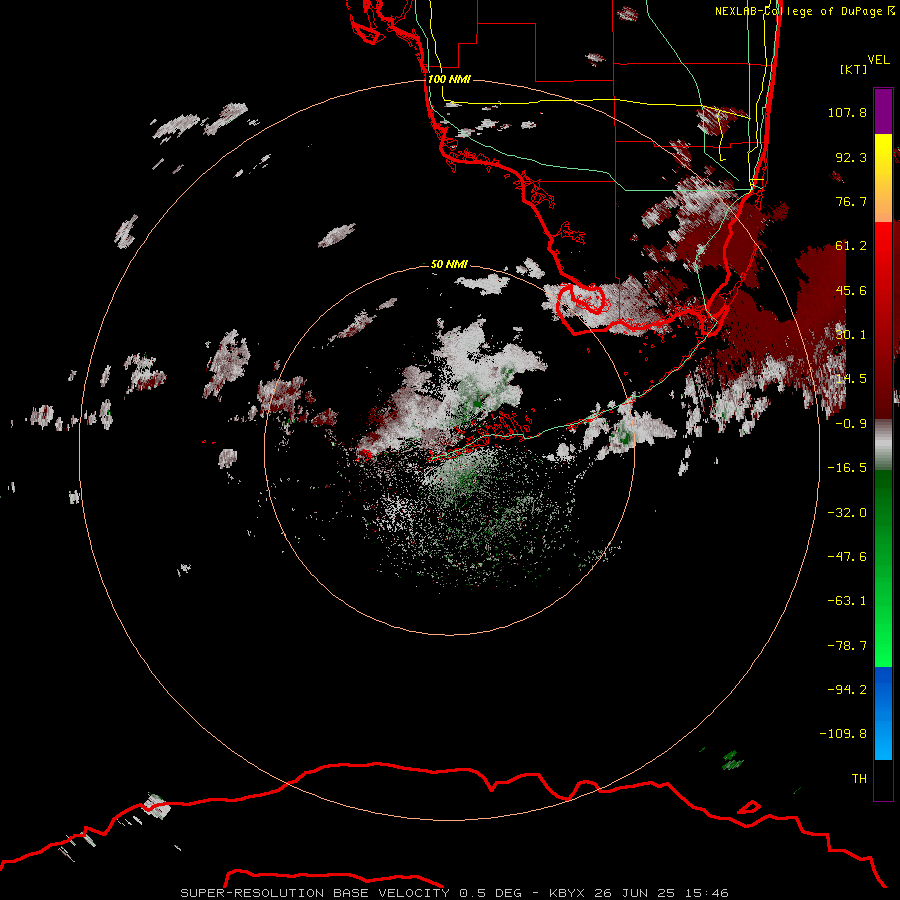This screenshot has width=900, height=900.
Task: Click the 14.5 velocity scale value
Action: pyautogui.click(x=851, y=379)
